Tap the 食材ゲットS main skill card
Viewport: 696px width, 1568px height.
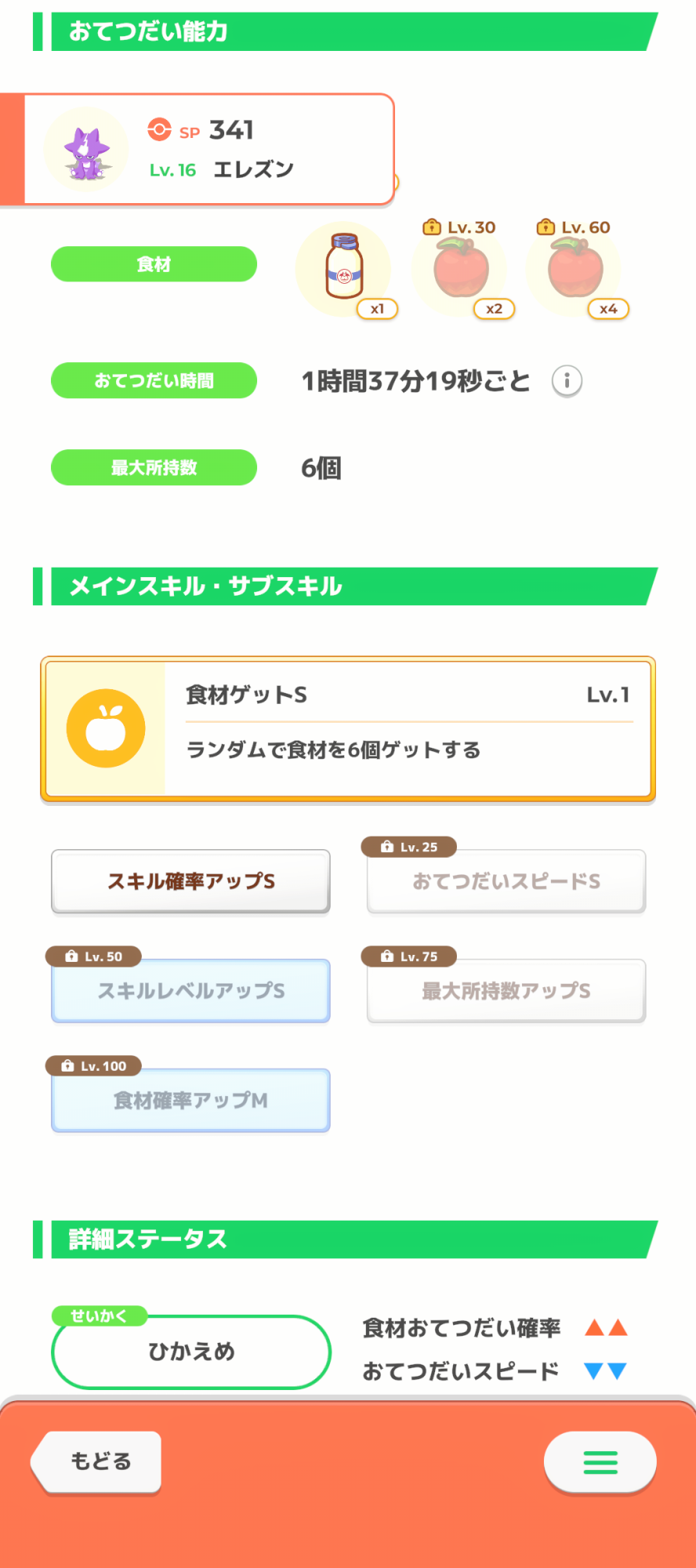(x=408, y=729)
